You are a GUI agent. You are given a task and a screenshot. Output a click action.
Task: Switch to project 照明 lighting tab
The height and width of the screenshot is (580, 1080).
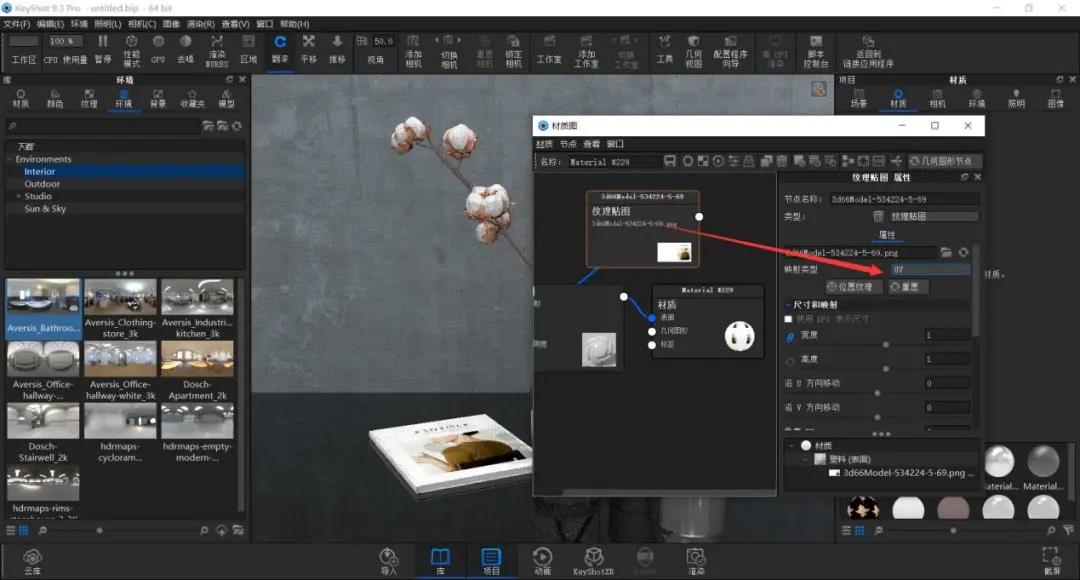click(1016, 99)
